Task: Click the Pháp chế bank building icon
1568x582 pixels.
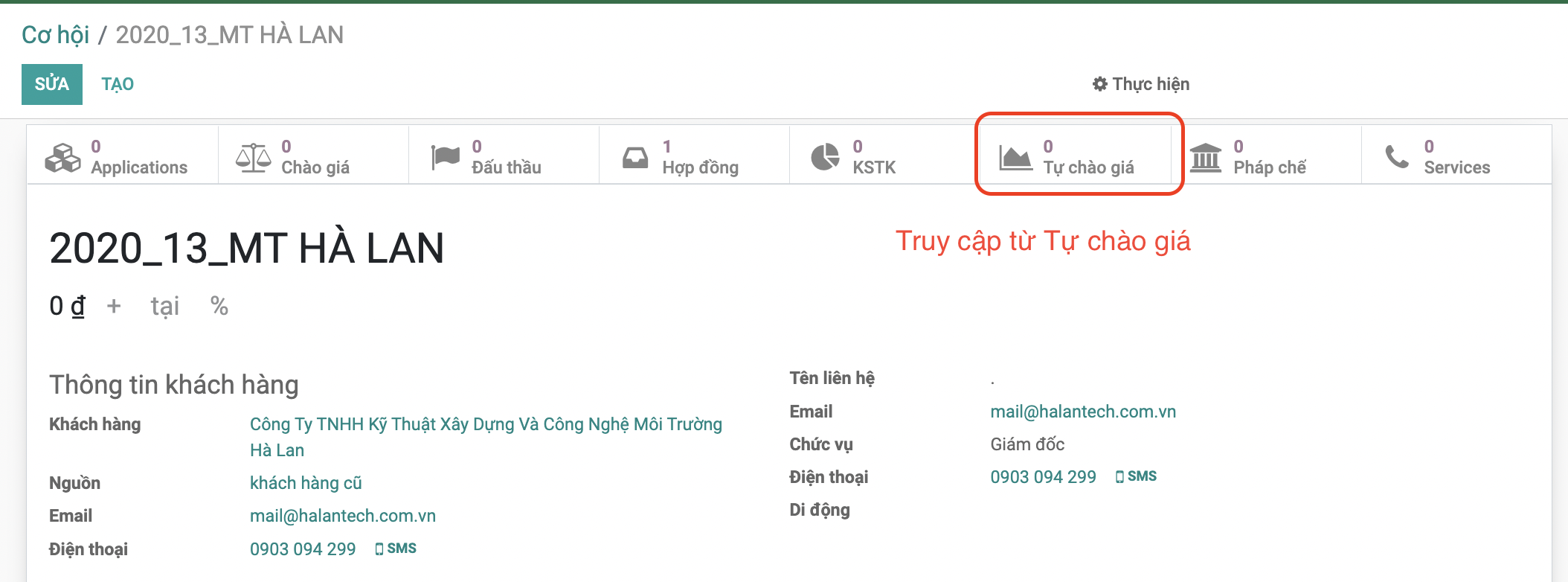Action: 1206,157
